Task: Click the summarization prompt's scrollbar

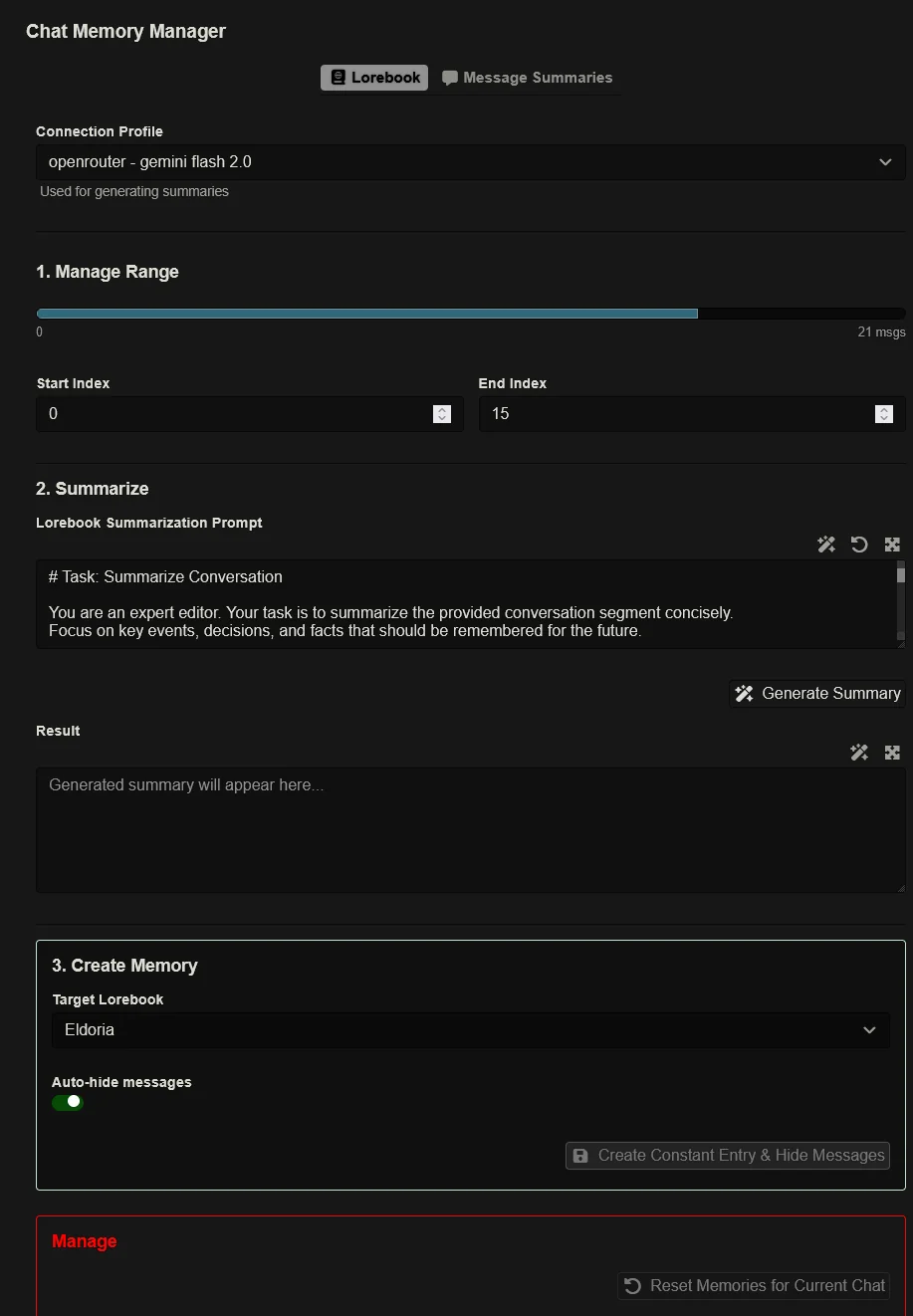Action: coord(900,602)
